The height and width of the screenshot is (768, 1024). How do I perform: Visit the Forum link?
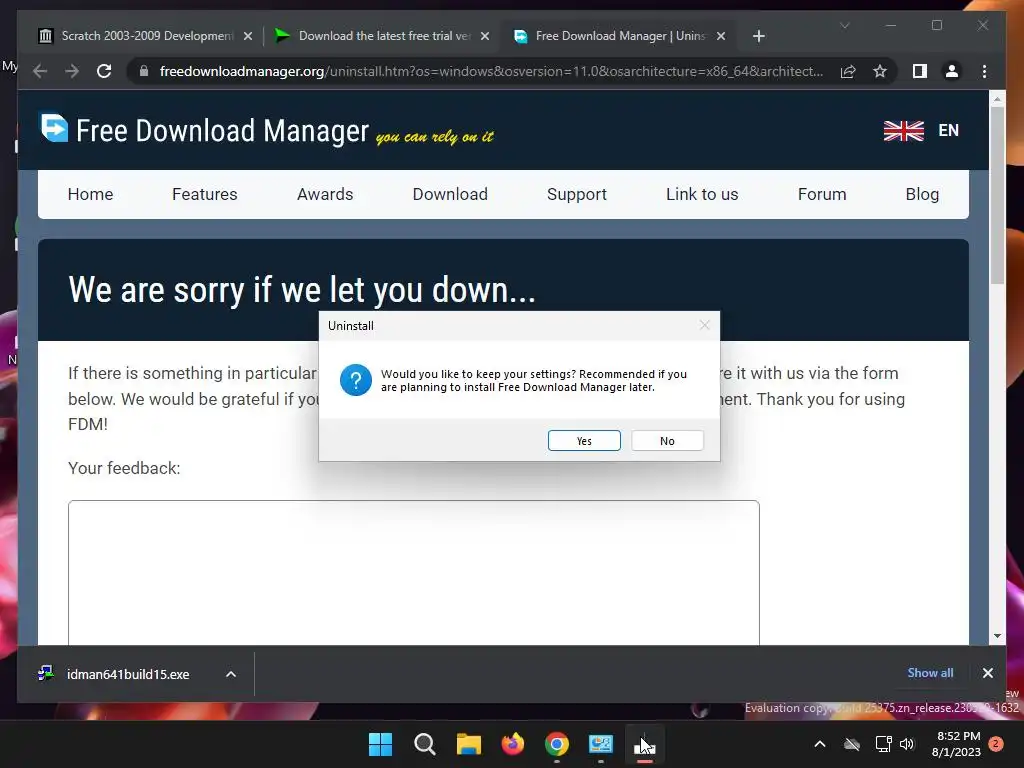pyautogui.click(x=822, y=194)
